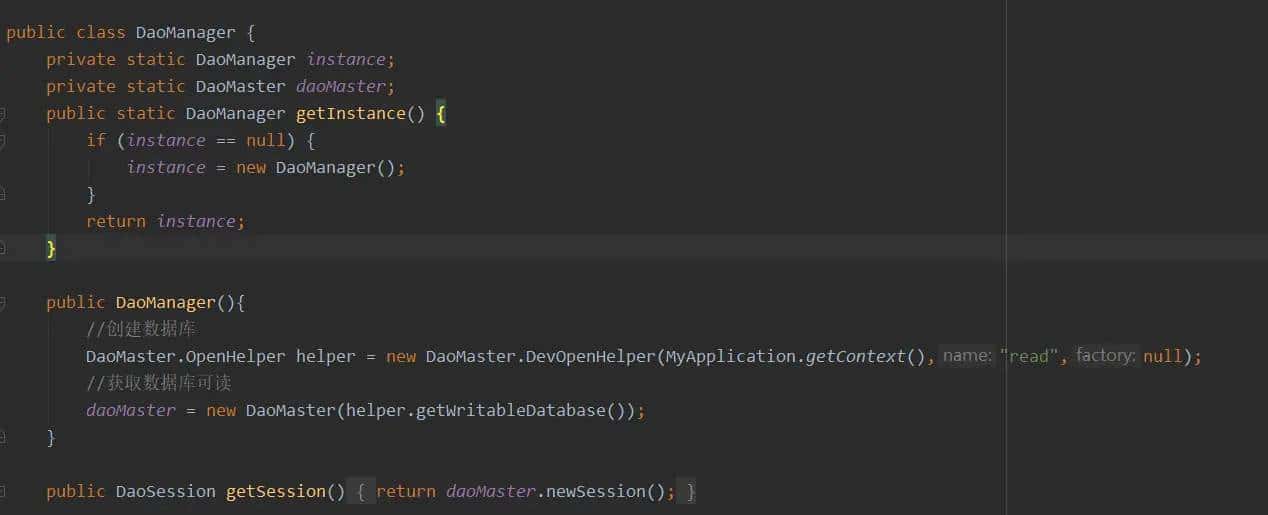1268x515 pixels.
Task: Click the 'return' keyword before instance
Action: pos(116,221)
